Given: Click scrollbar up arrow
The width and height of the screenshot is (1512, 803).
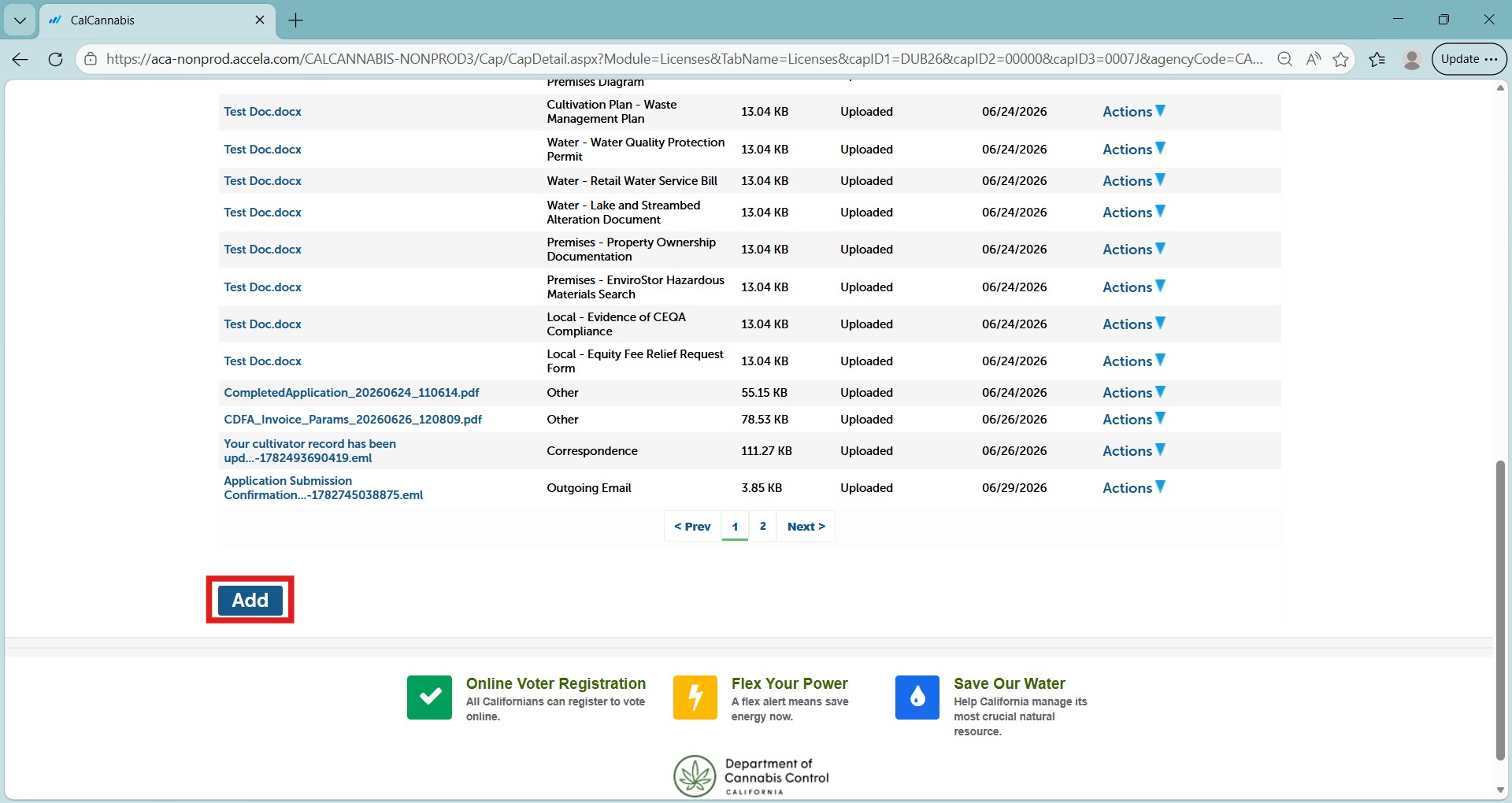Looking at the screenshot, I should point(1500,87).
